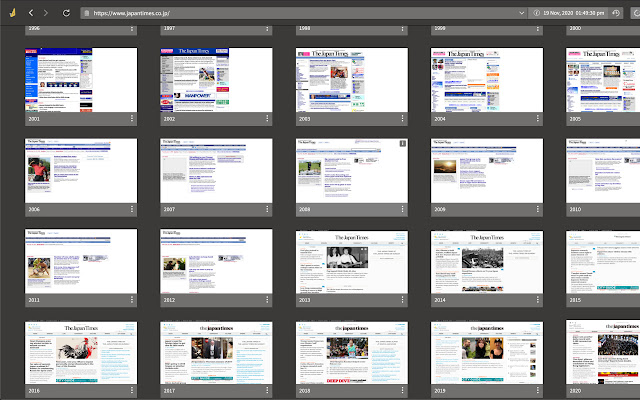640x400 pixels.
Task: Load the 2018 snapshot preview
Action: click(351, 353)
